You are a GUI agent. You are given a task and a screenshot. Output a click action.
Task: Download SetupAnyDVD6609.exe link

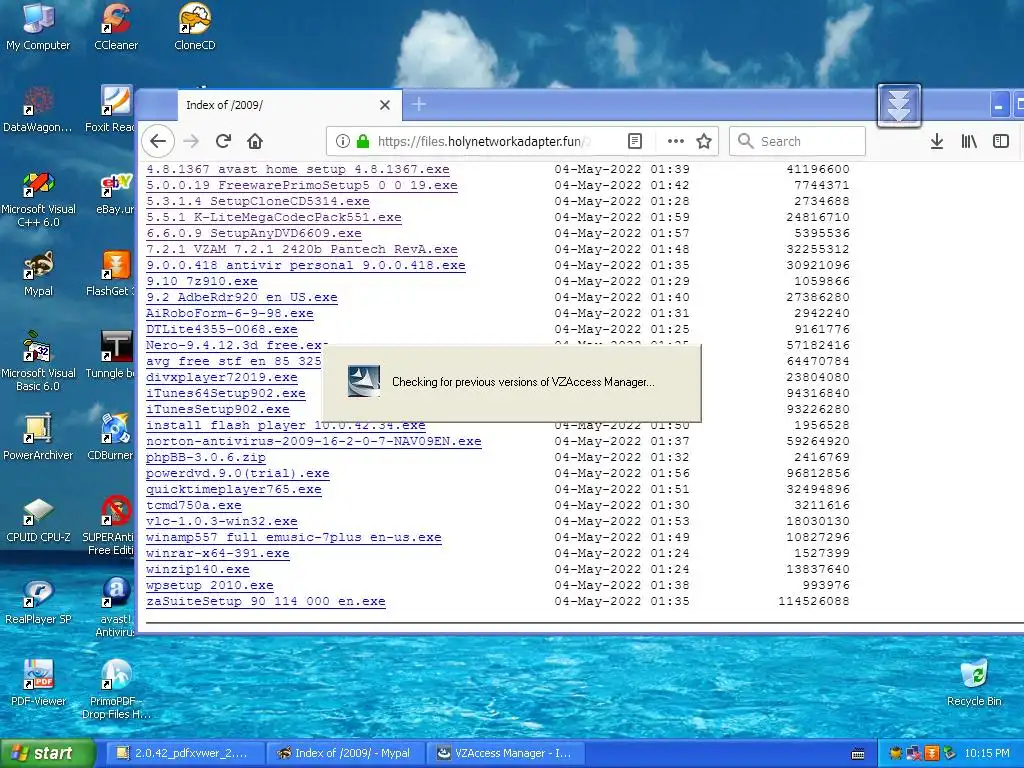253,233
